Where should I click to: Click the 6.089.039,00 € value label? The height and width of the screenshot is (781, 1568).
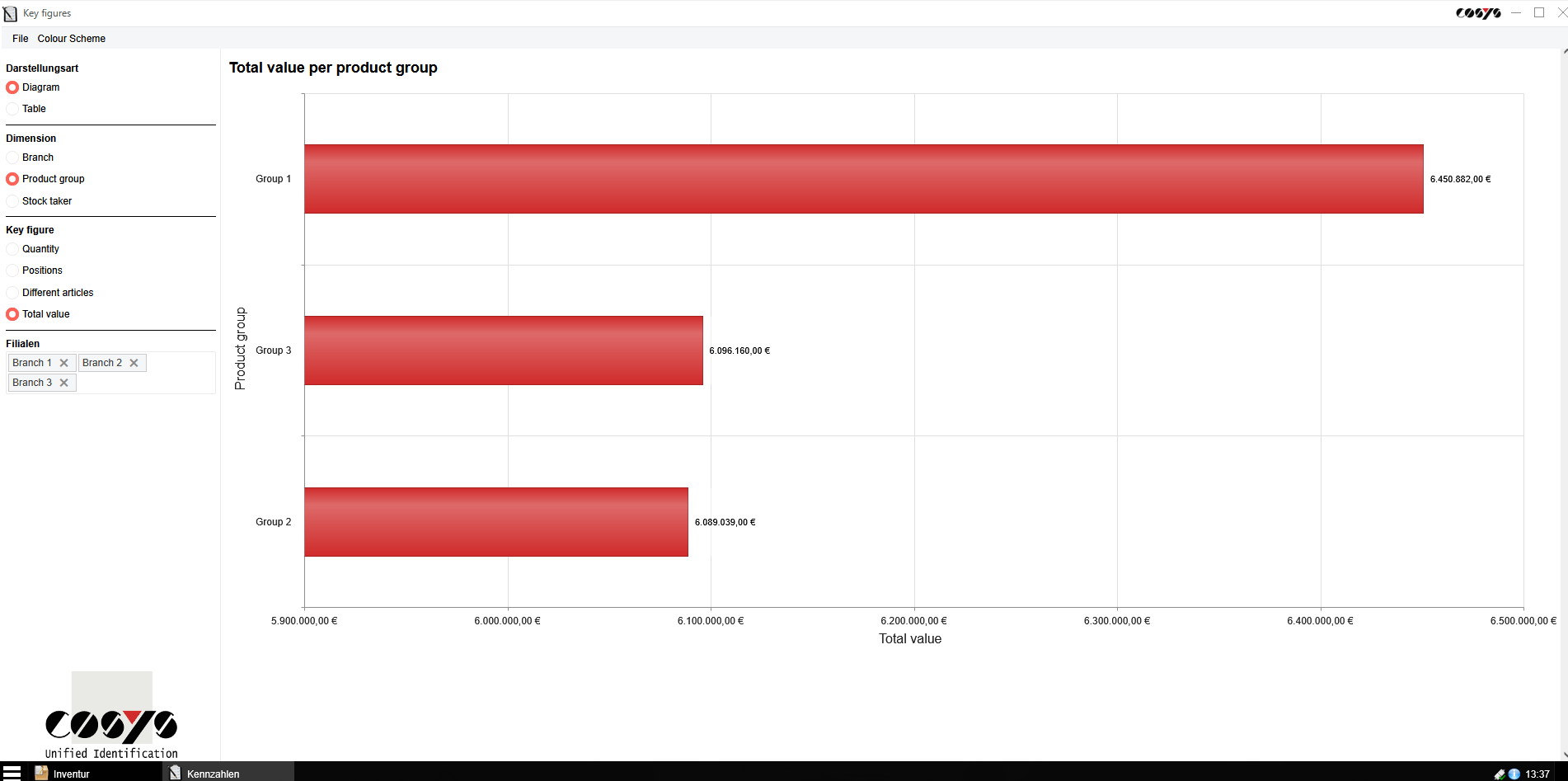(x=725, y=522)
